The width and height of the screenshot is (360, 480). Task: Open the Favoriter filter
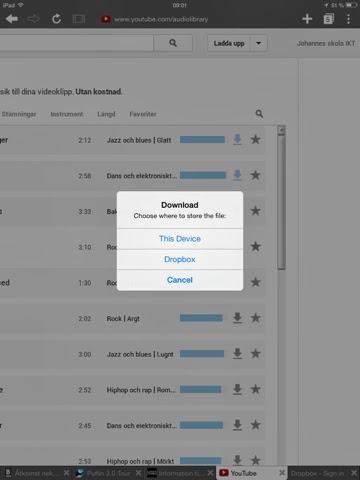[x=143, y=114]
